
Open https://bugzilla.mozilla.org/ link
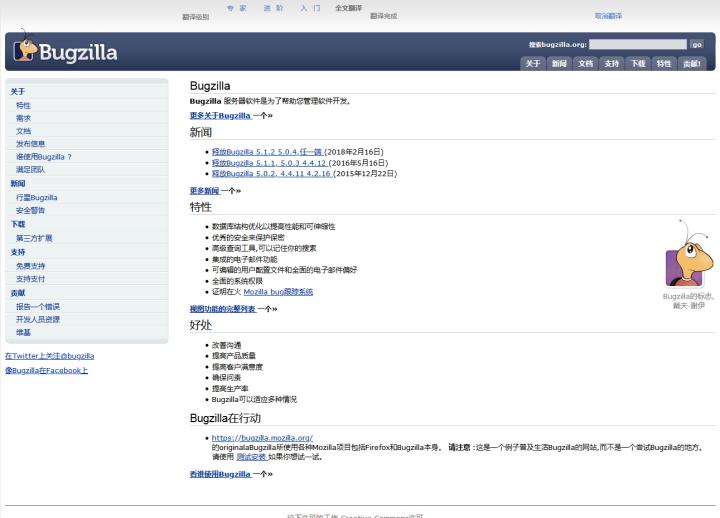tap(262, 438)
